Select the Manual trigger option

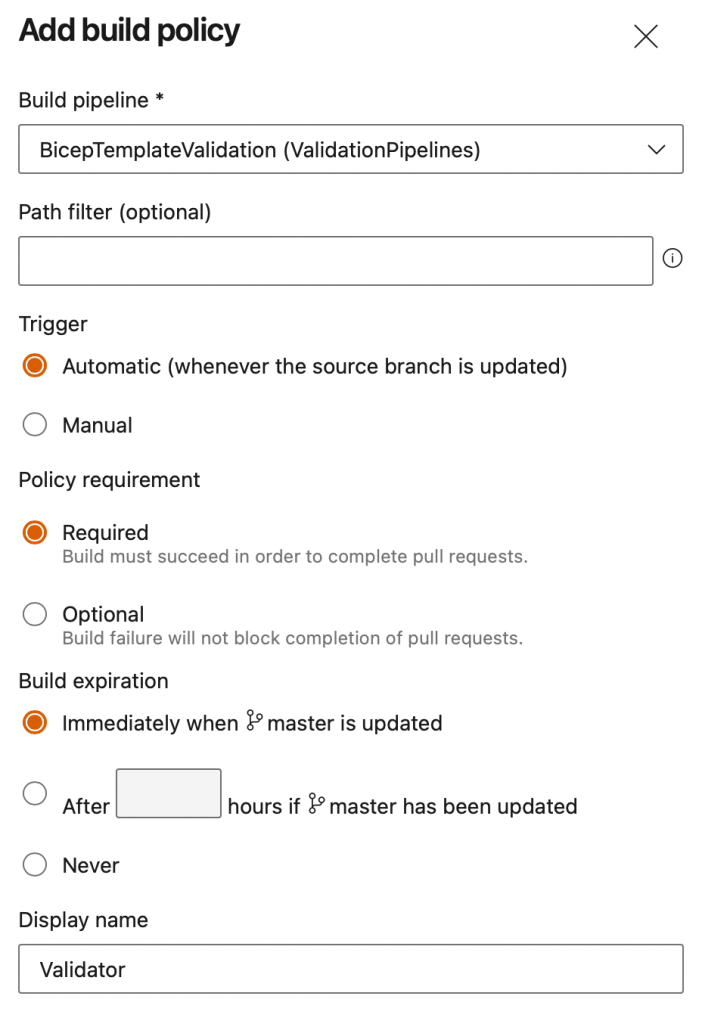coord(35,425)
